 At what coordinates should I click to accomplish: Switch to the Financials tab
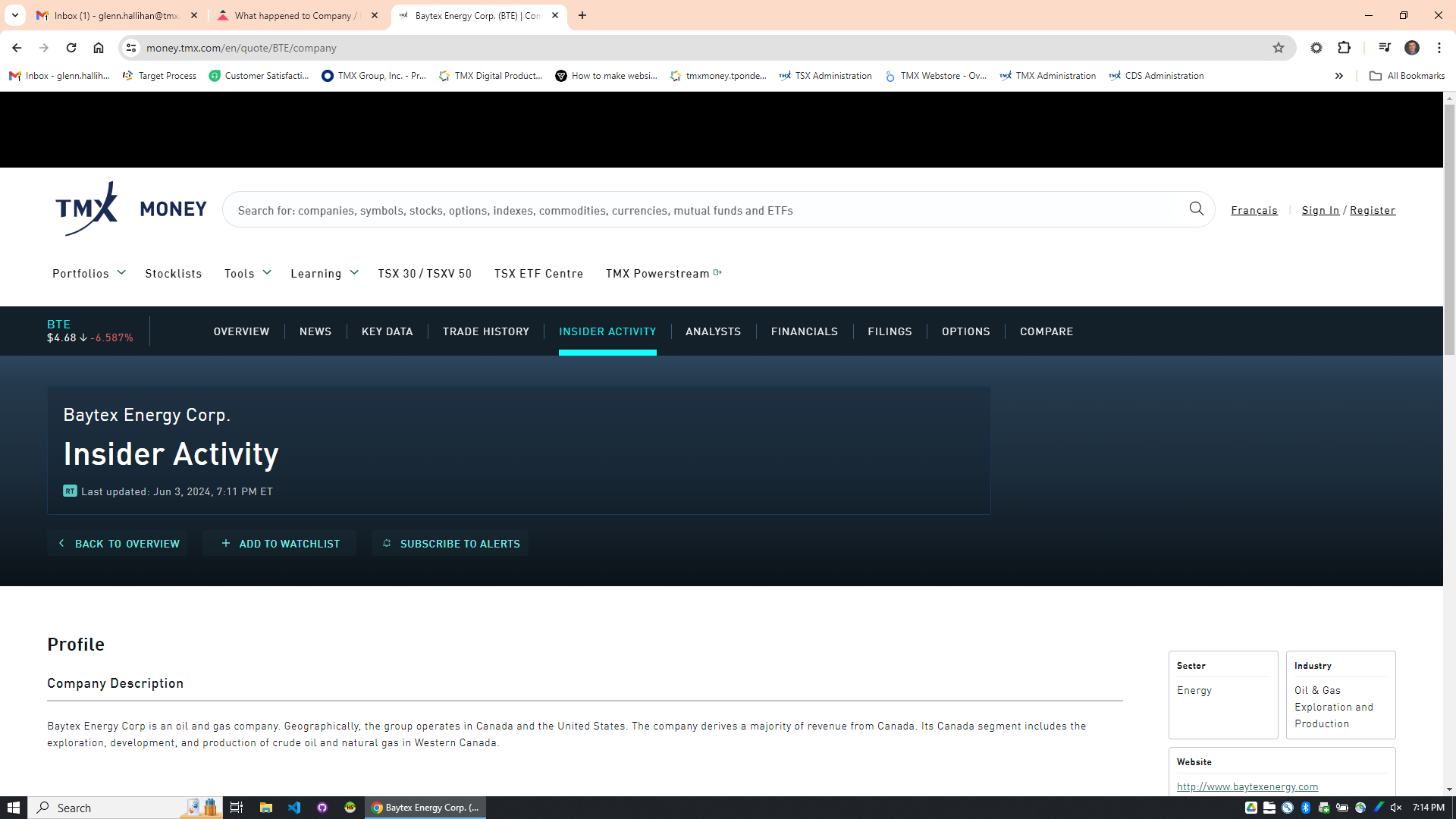(804, 331)
